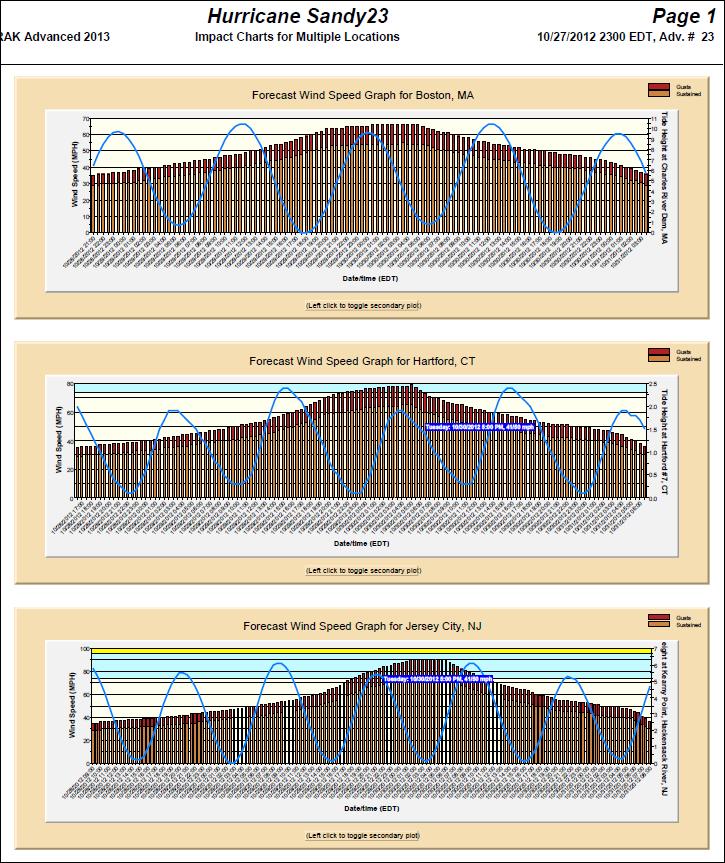This screenshot has width=725, height=863.
Task: Click the Impact Charts for Multiple Locations subtitle
Action: pos(297,37)
